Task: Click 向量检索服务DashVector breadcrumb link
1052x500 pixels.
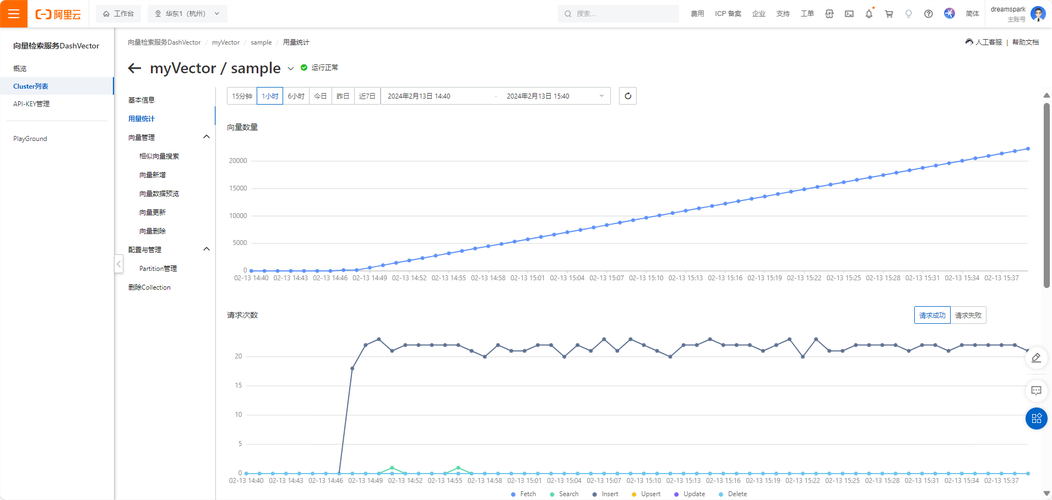Action: point(164,42)
